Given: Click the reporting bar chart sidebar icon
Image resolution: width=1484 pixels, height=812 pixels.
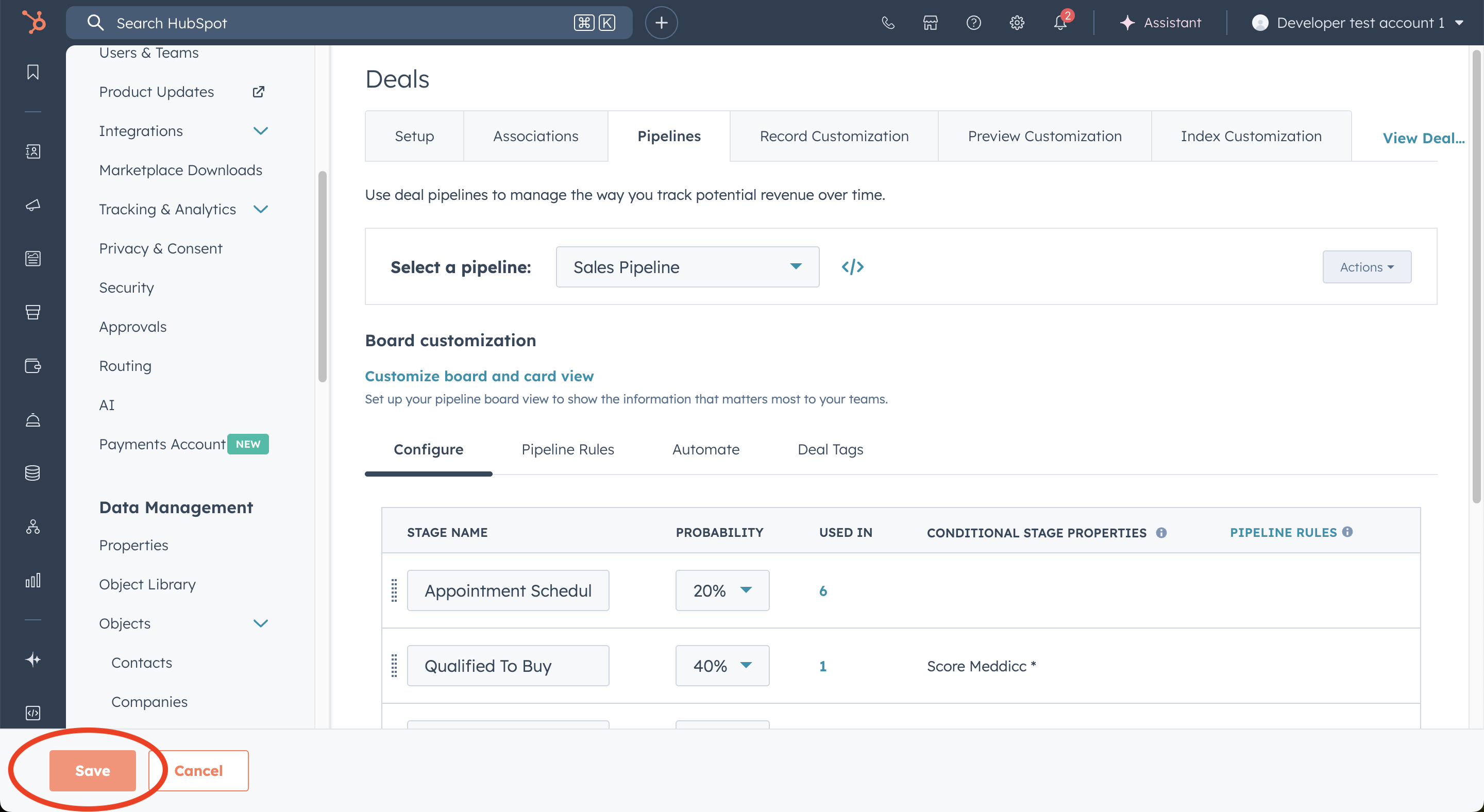Looking at the screenshot, I should [33, 580].
